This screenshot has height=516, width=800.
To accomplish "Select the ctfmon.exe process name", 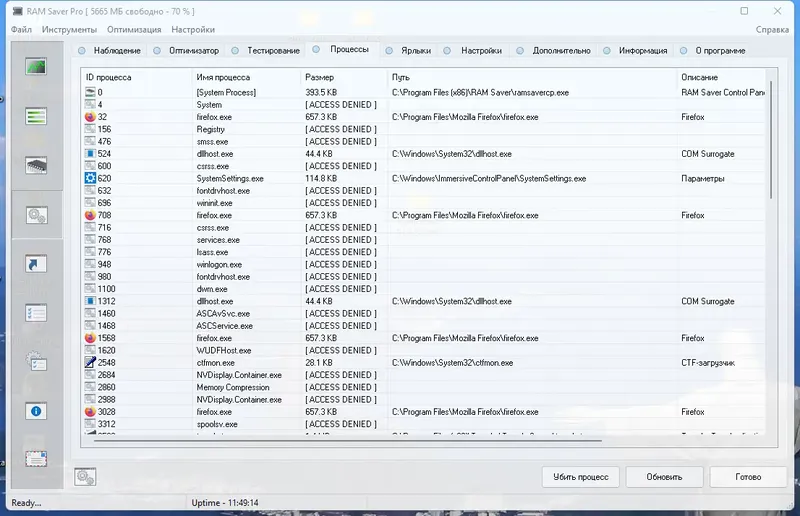I will click(215, 363).
